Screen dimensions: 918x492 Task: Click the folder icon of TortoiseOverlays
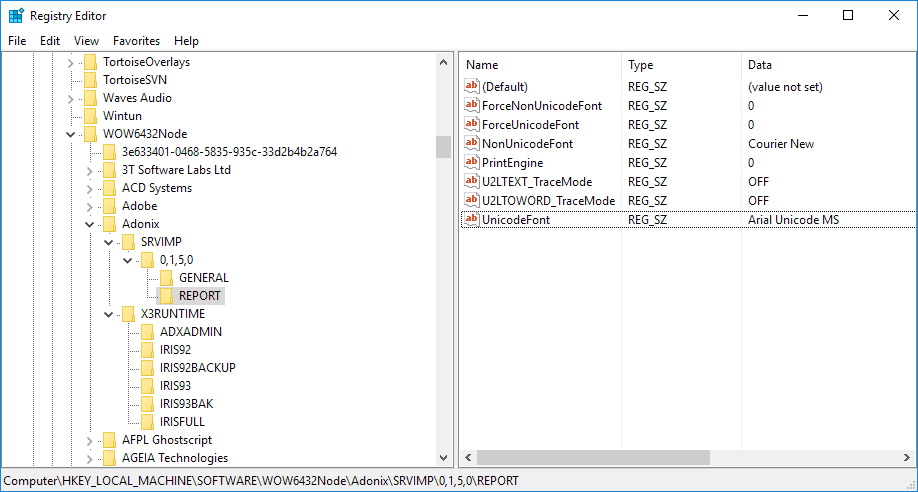(x=90, y=62)
